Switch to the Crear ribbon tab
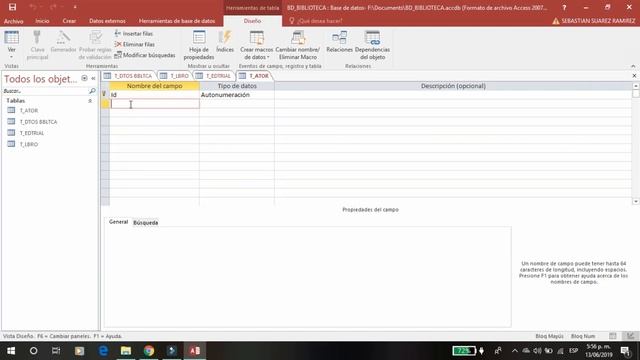The height and width of the screenshot is (360, 640). tap(69, 21)
